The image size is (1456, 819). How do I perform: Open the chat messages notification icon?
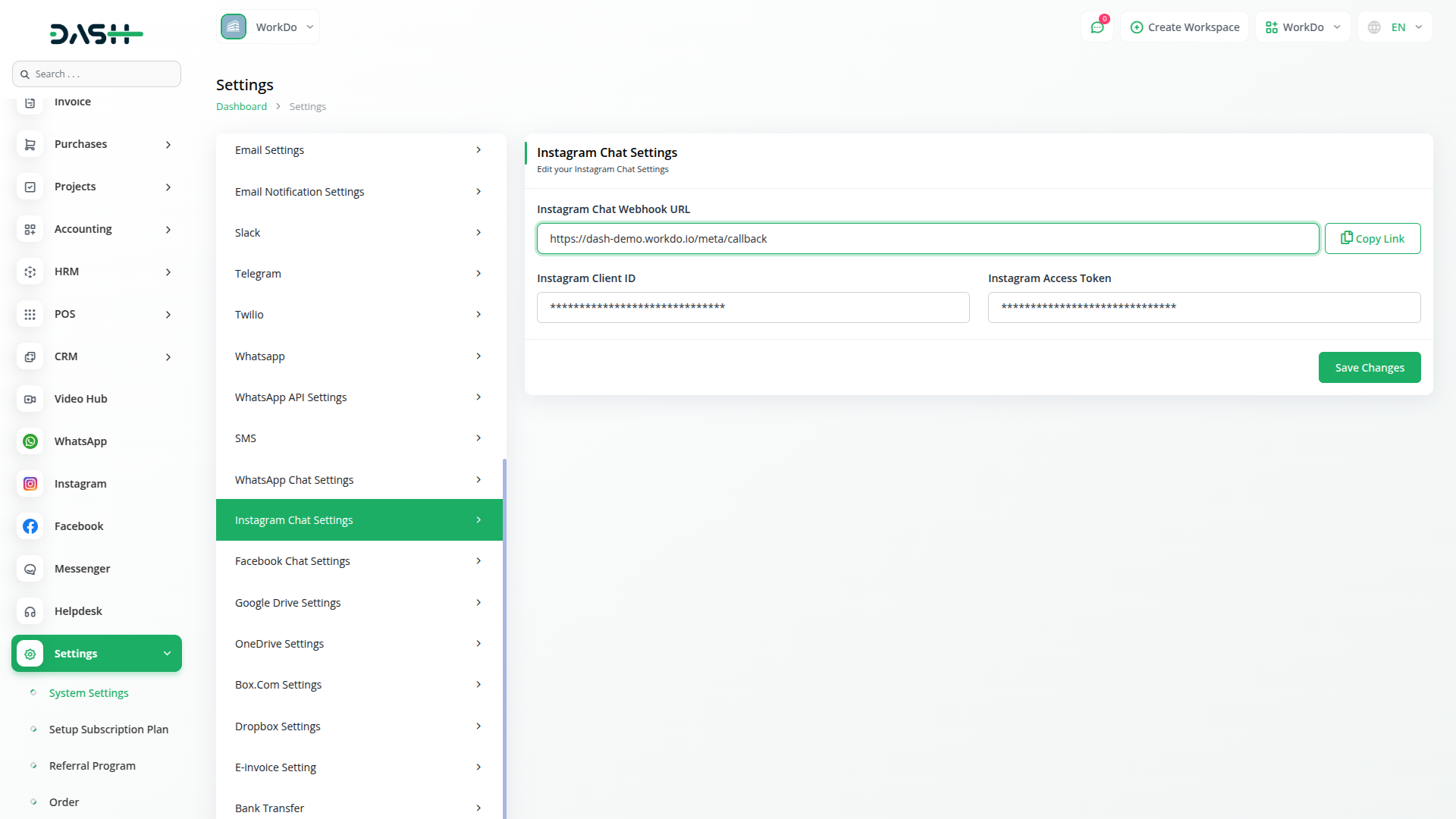tap(1097, 27)
